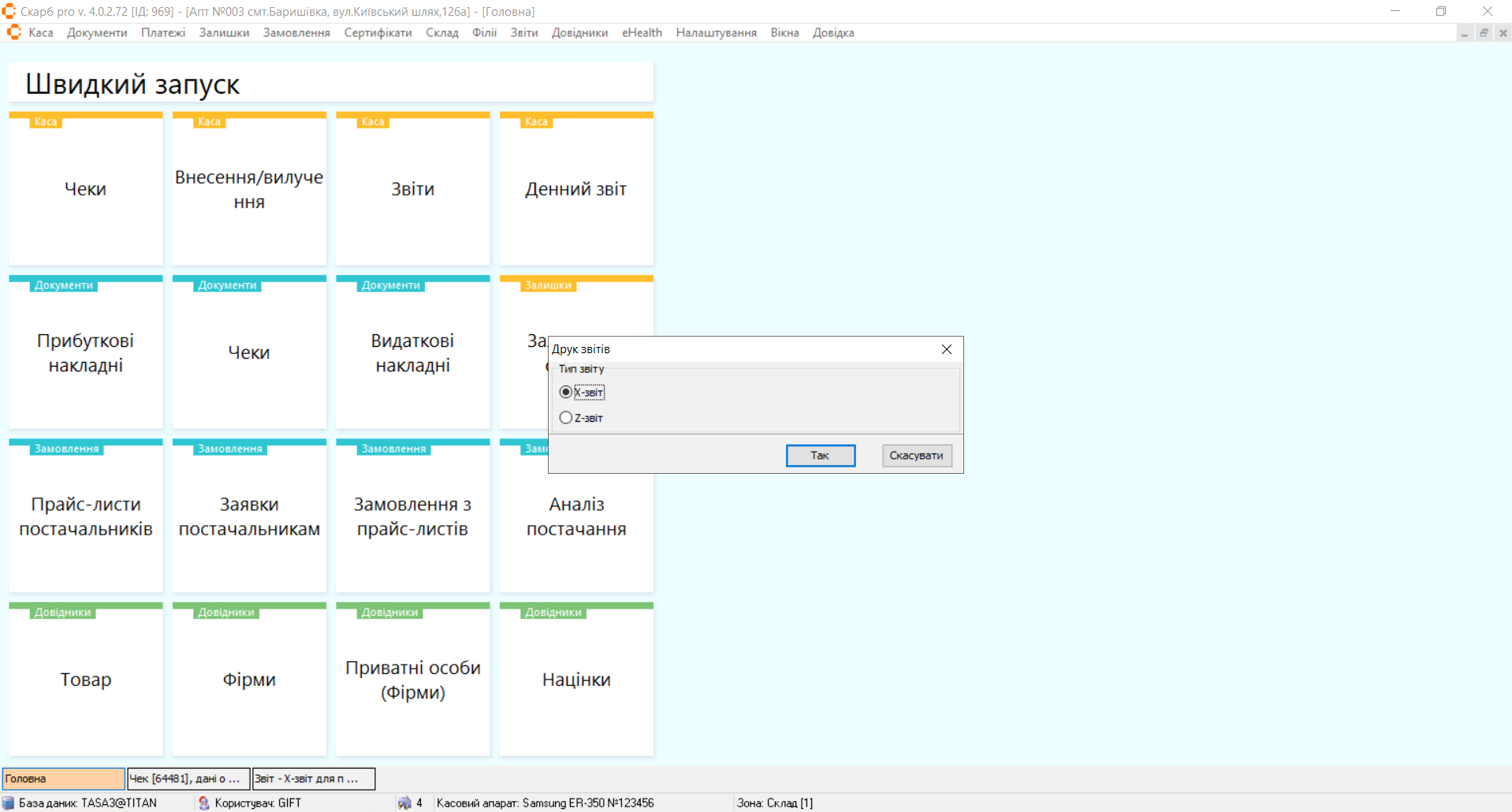Screen dimensions: 1512x812
Task: Open the Каса menu
Action: [41, 32]
